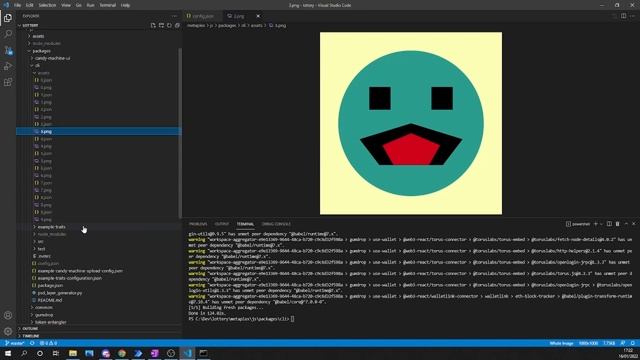The height and width of the screenshot is (360, 640).
Task: Open the Run and Debug view
Action: tap(8, 66)
